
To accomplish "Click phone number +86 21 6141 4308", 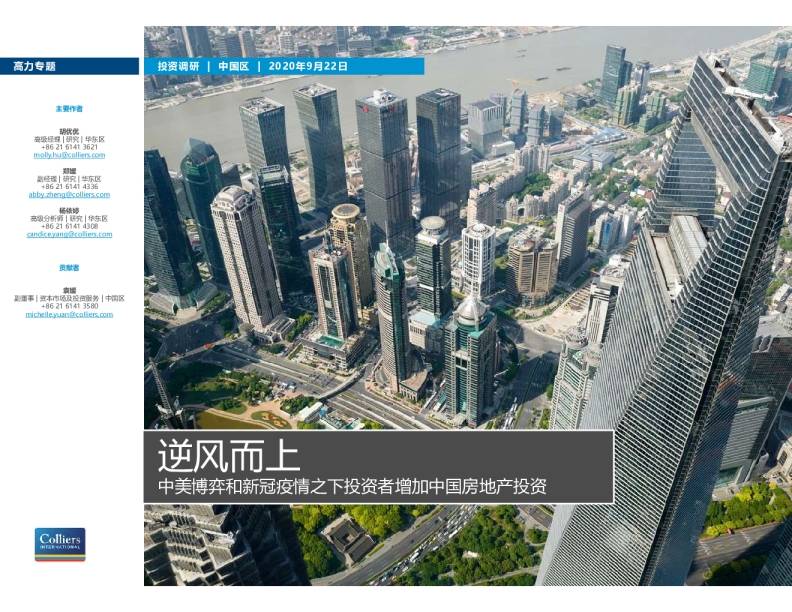I will pos(69,226).
